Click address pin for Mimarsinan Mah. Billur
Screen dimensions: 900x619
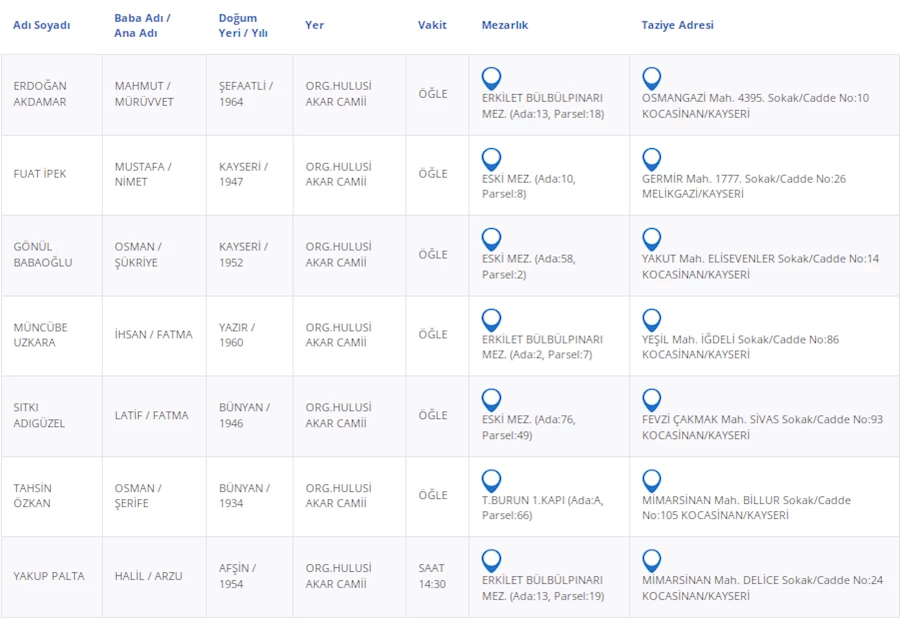pos(651,481)
